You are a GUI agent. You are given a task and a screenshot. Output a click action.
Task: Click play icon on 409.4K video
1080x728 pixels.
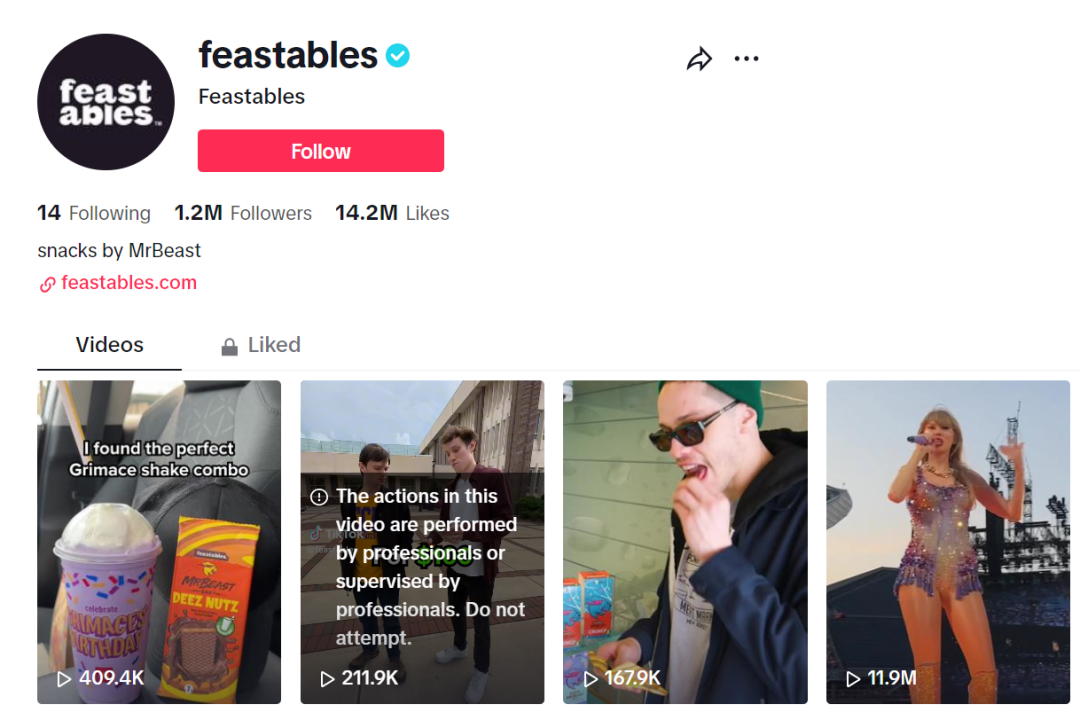click(x=64, y=679)
